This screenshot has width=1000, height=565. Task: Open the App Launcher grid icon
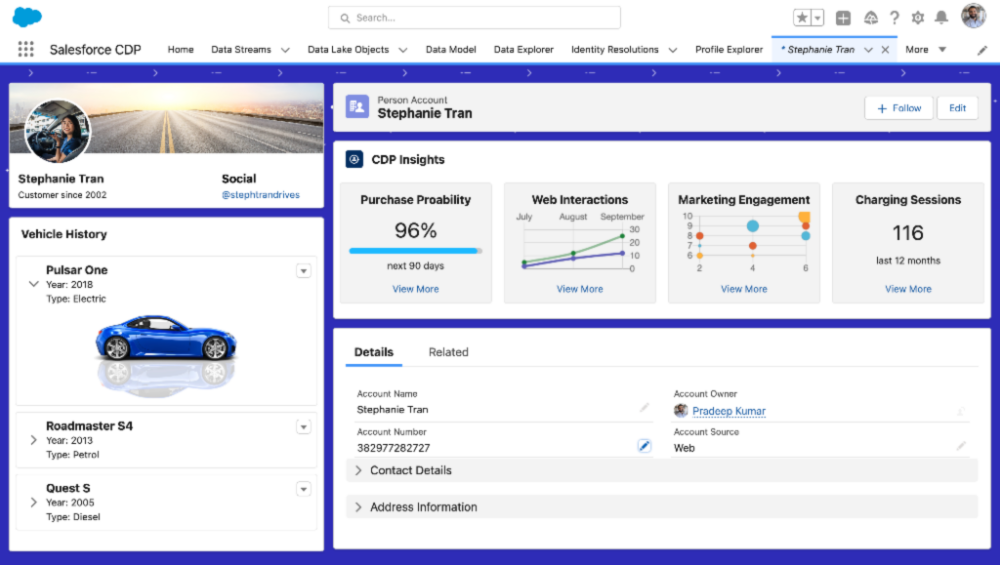point(26,49)
